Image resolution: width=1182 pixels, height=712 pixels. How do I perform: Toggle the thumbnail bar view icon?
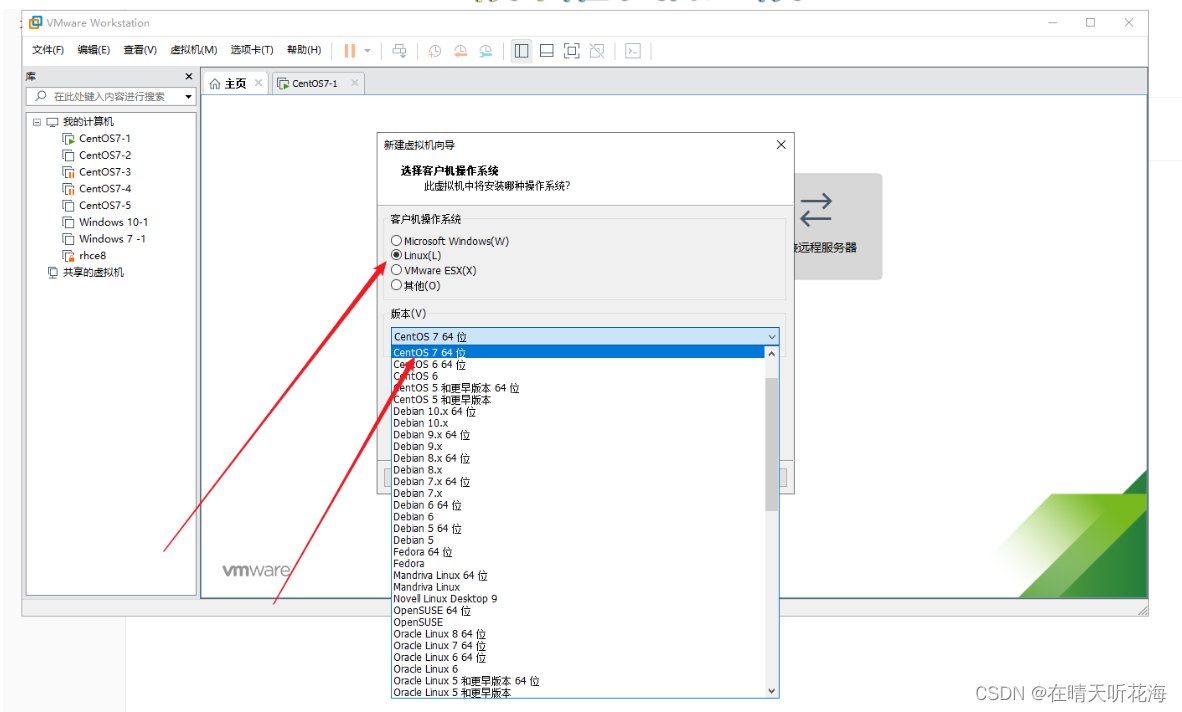click(547, 50)
